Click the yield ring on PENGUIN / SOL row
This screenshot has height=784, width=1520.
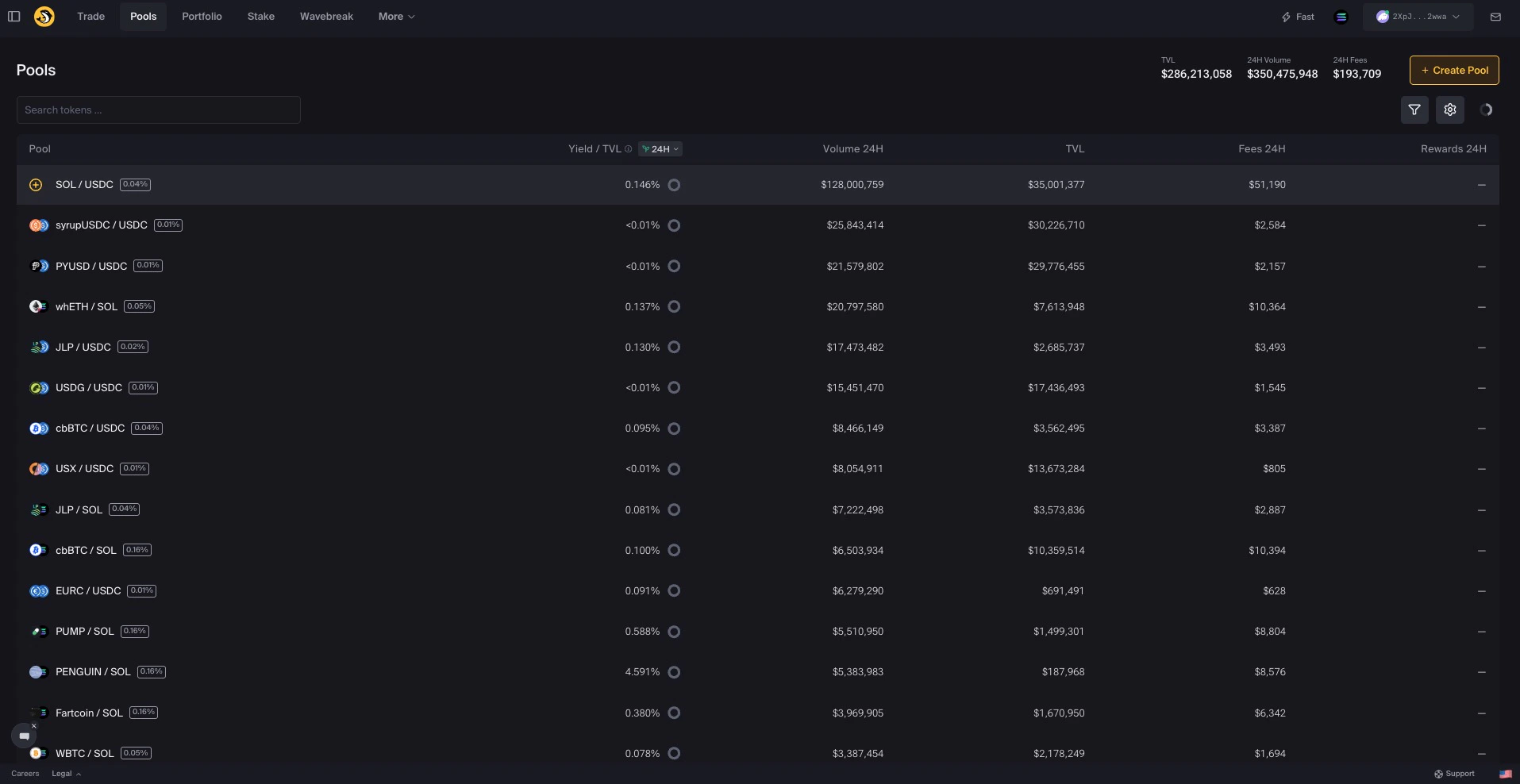[x=674, y=672]
